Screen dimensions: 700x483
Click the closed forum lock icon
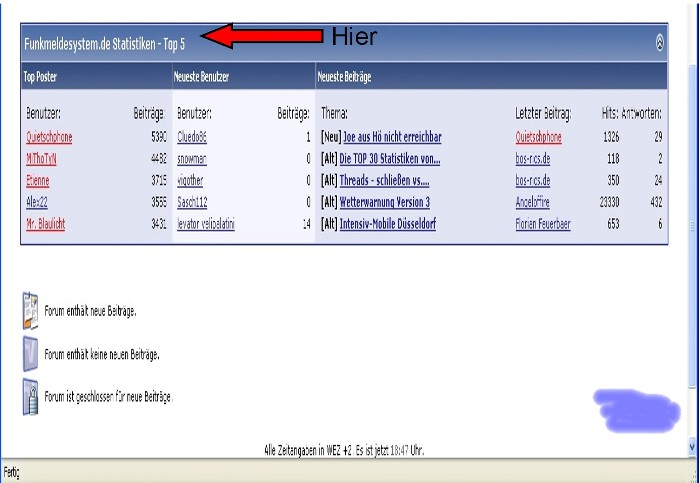30,396
